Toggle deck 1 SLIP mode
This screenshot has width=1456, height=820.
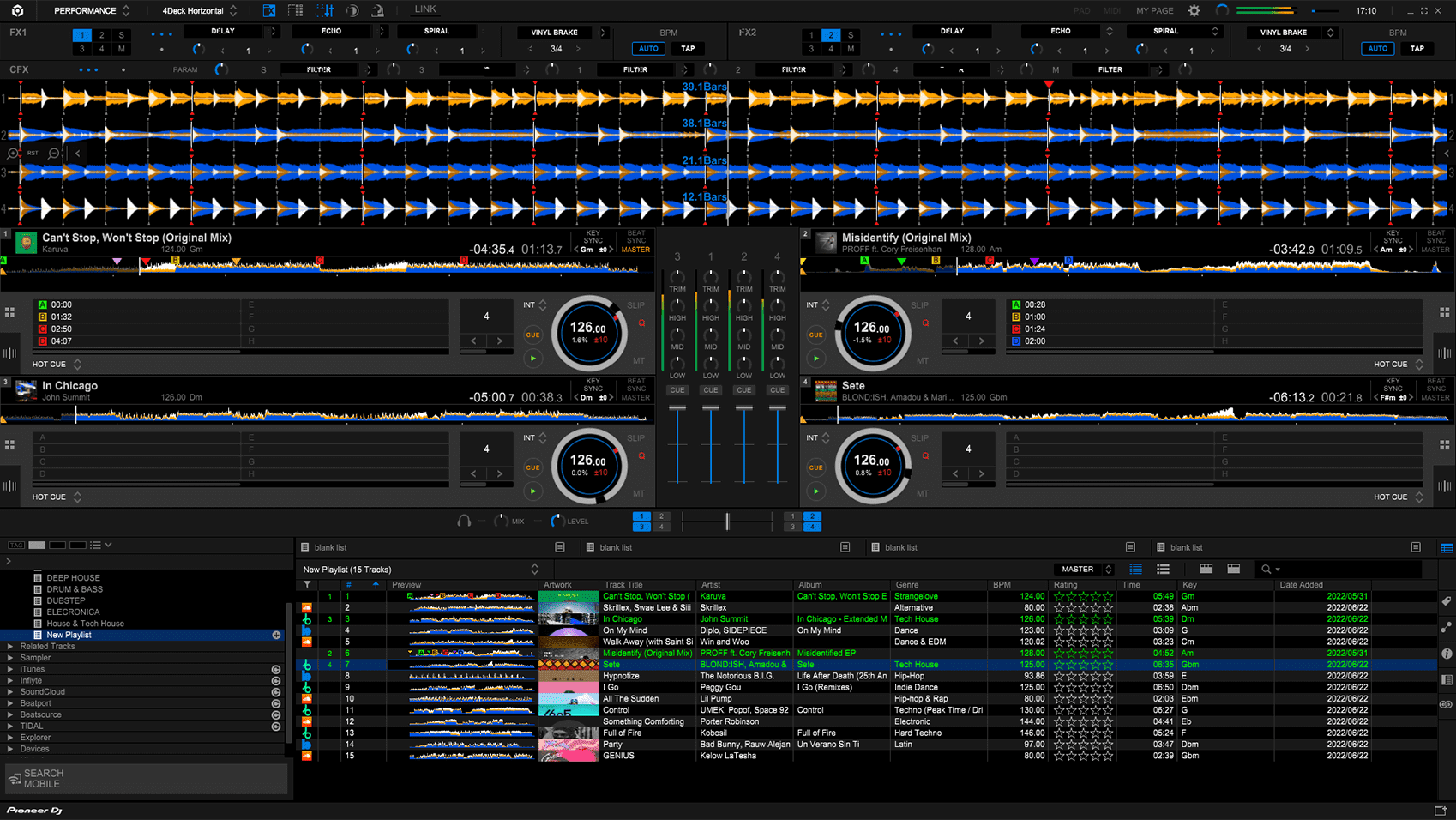(635, 305)
